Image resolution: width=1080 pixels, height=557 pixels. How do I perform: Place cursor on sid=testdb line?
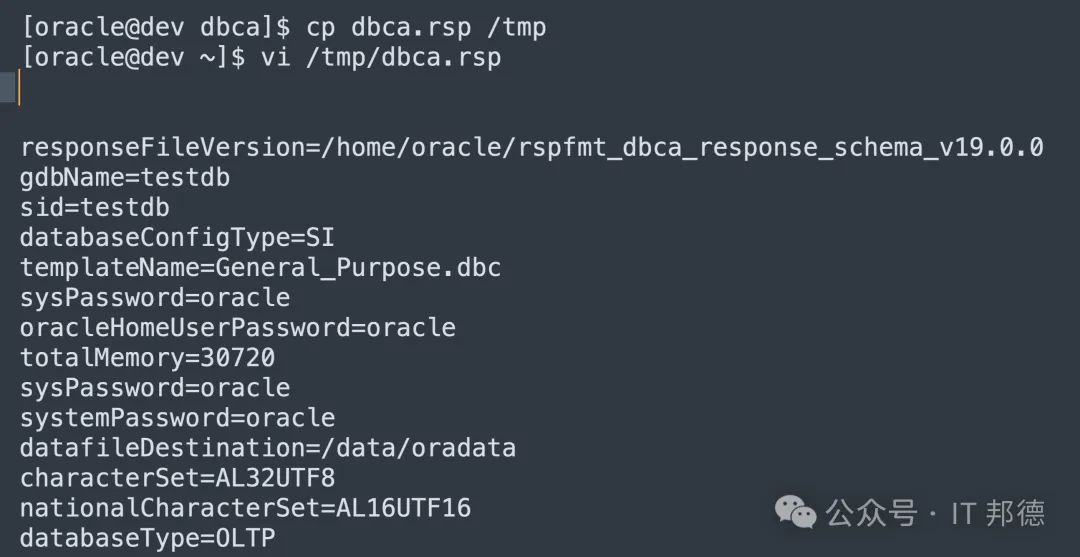point(95,208)
